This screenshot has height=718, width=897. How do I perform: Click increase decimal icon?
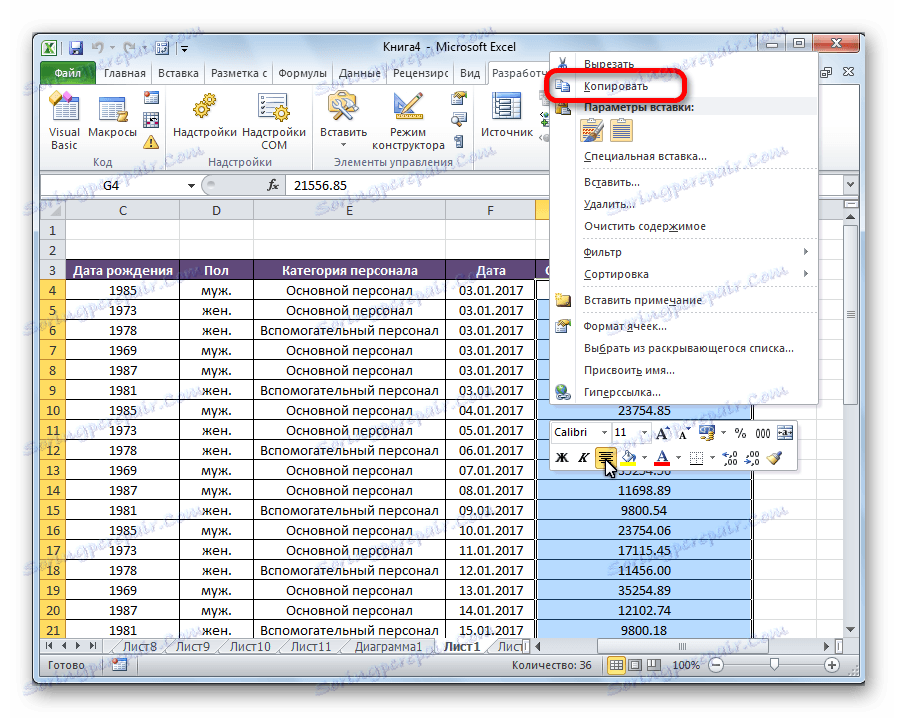(730, 458)
